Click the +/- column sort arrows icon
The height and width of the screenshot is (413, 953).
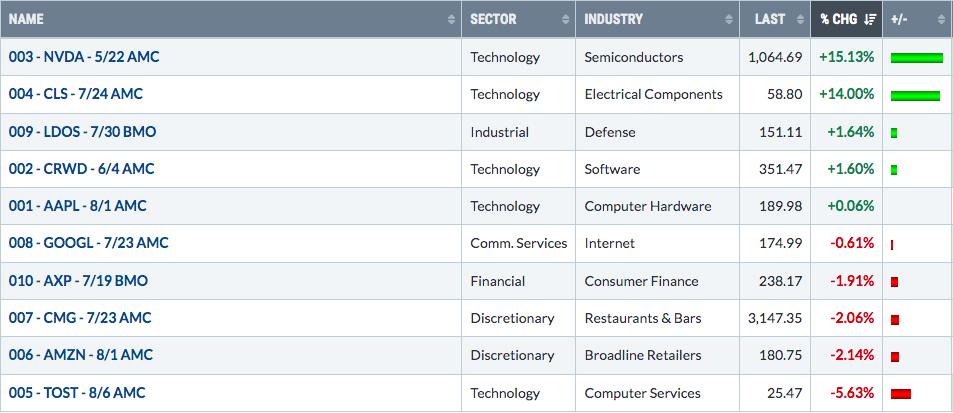click(x=941, y=19)
